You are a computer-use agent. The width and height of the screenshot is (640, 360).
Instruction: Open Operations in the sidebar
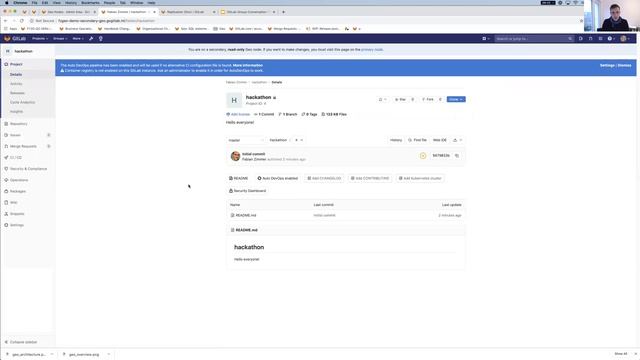click(19, 180)
